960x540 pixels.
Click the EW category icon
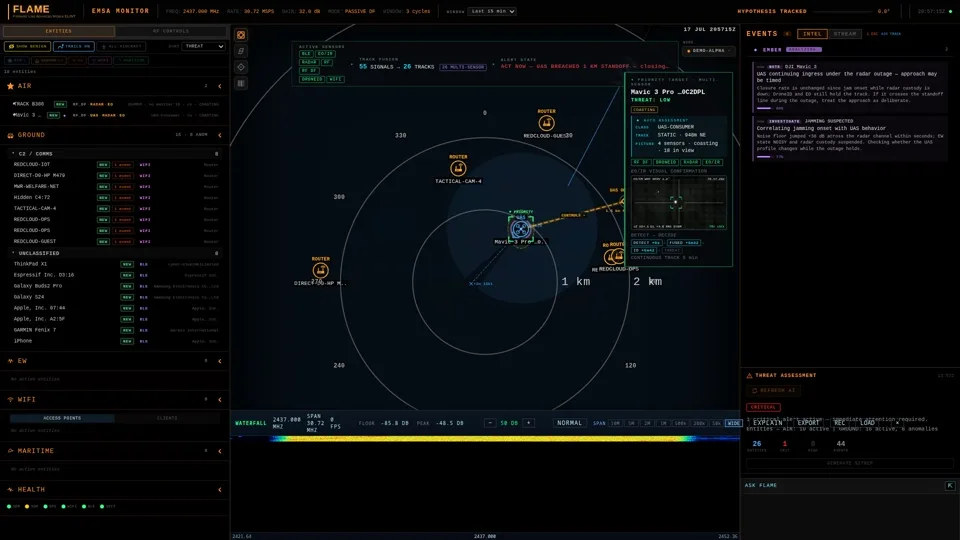tap(10, 361)
